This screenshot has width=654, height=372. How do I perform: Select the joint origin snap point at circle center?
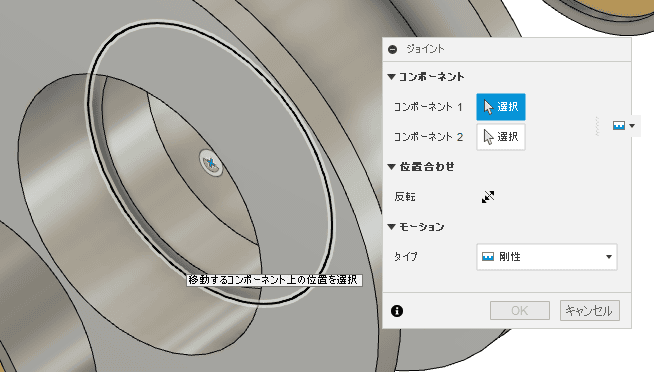point(211,162)
